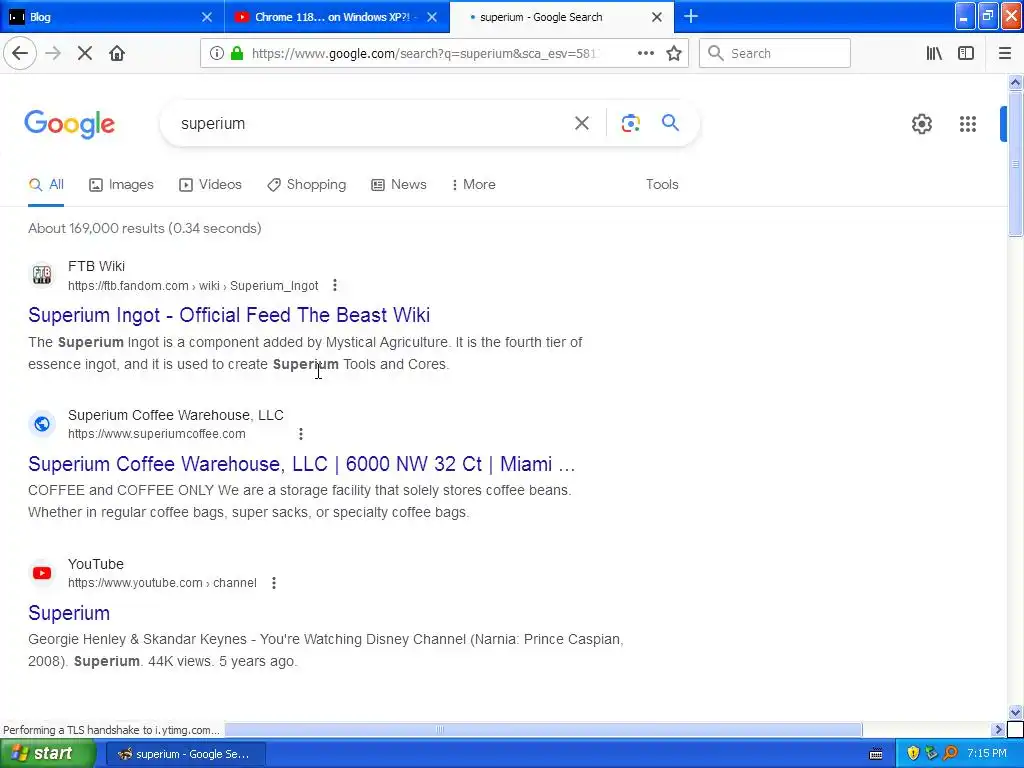Open the Library bookshelf icon

[934, 54]
